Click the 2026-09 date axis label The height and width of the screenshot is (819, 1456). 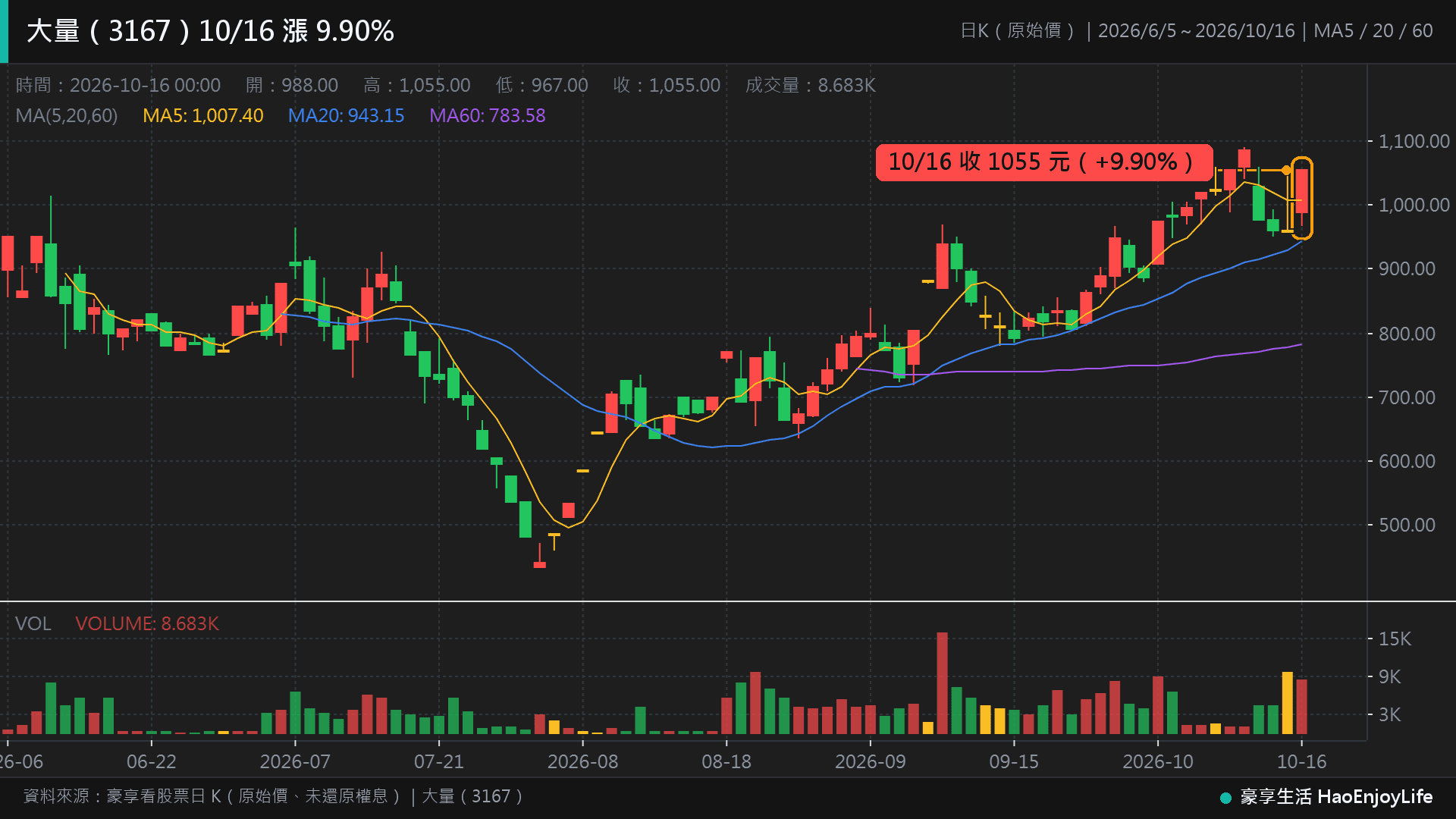click(x=871, y=761)
